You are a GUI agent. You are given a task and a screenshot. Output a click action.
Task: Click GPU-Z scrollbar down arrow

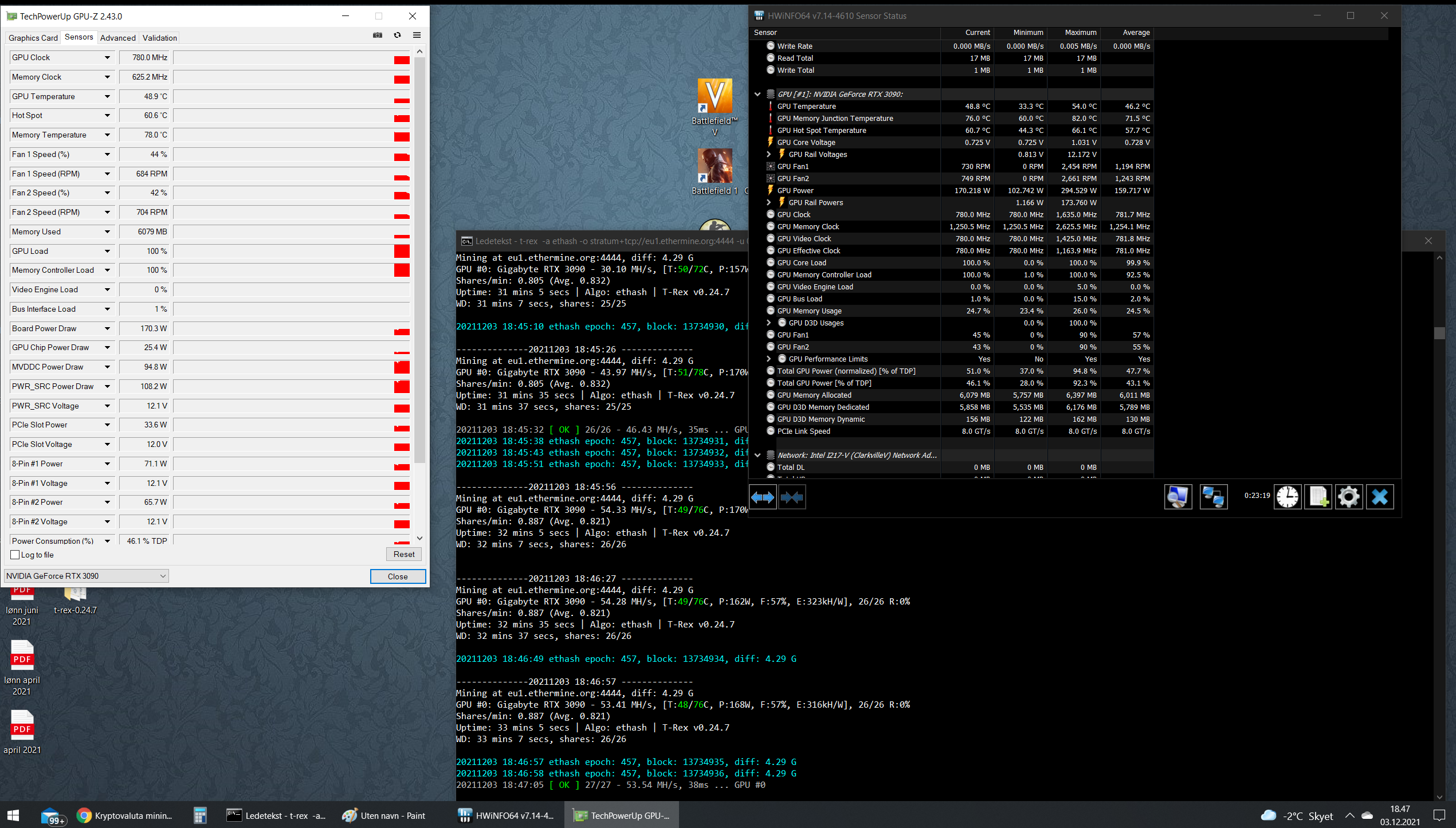(419, 538)
